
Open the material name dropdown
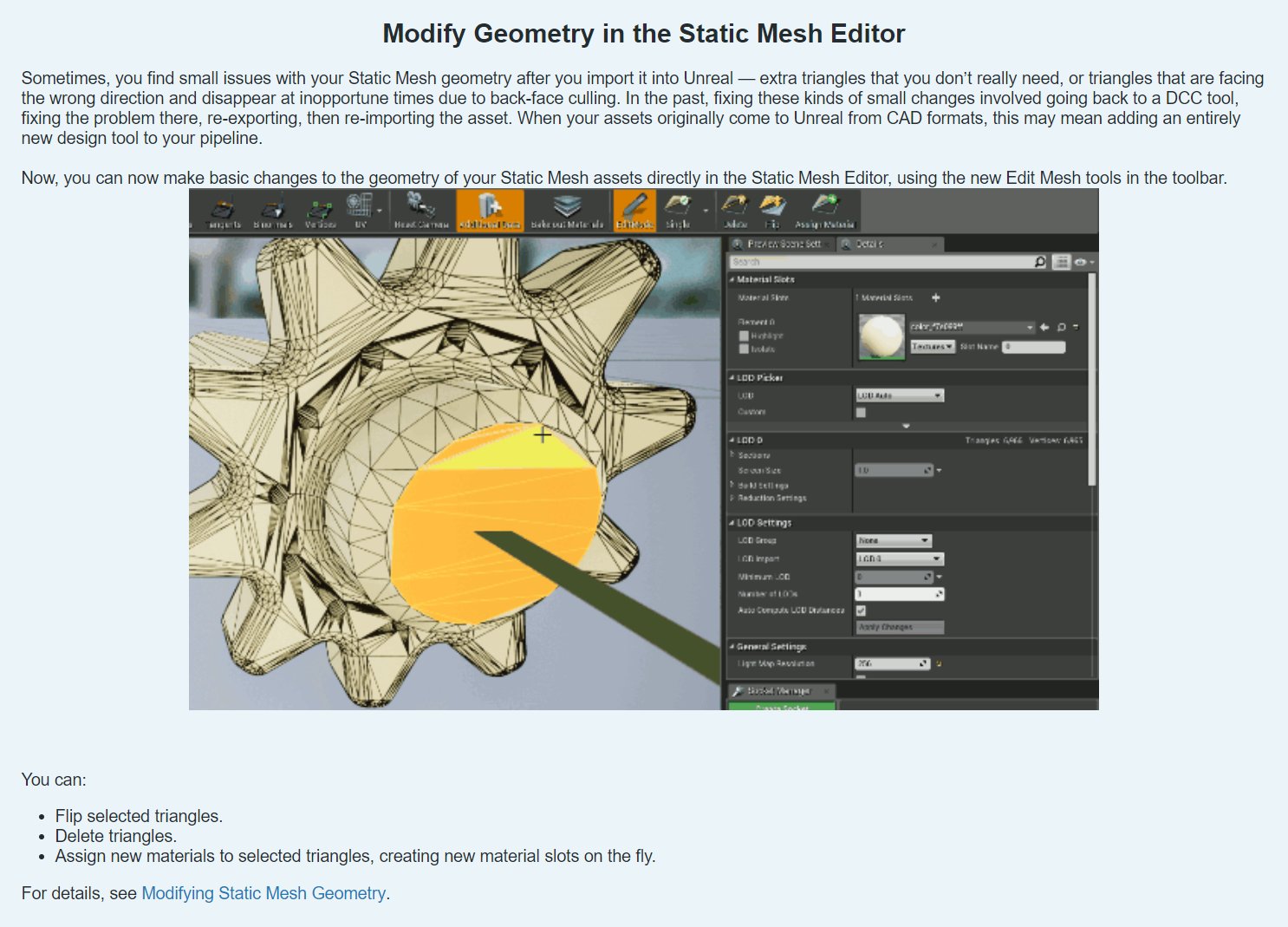point(973,327)
